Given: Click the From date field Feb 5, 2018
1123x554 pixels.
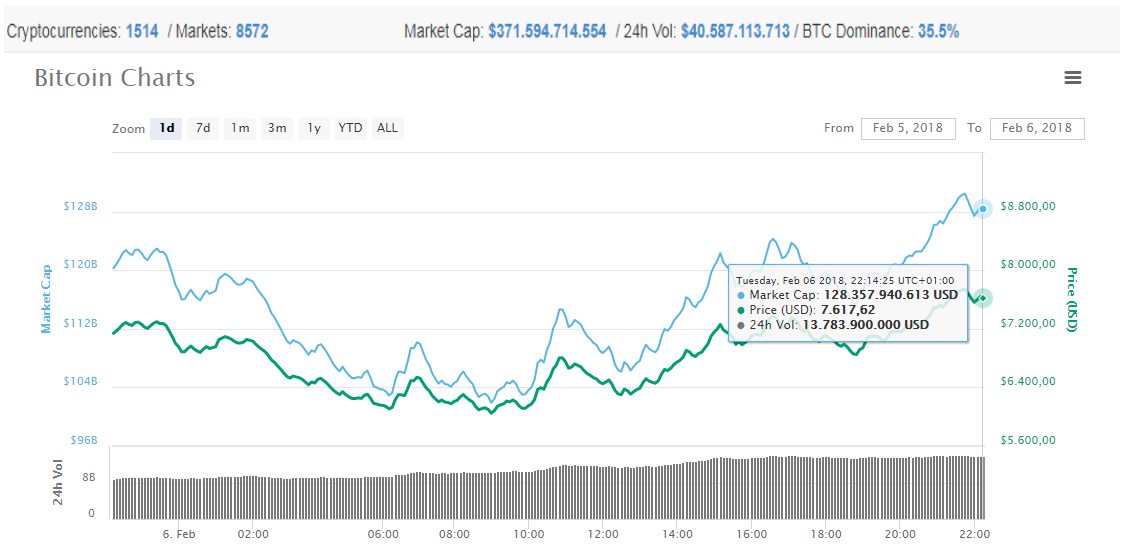Looking at the screenshot, I should [x=909, y=129].
